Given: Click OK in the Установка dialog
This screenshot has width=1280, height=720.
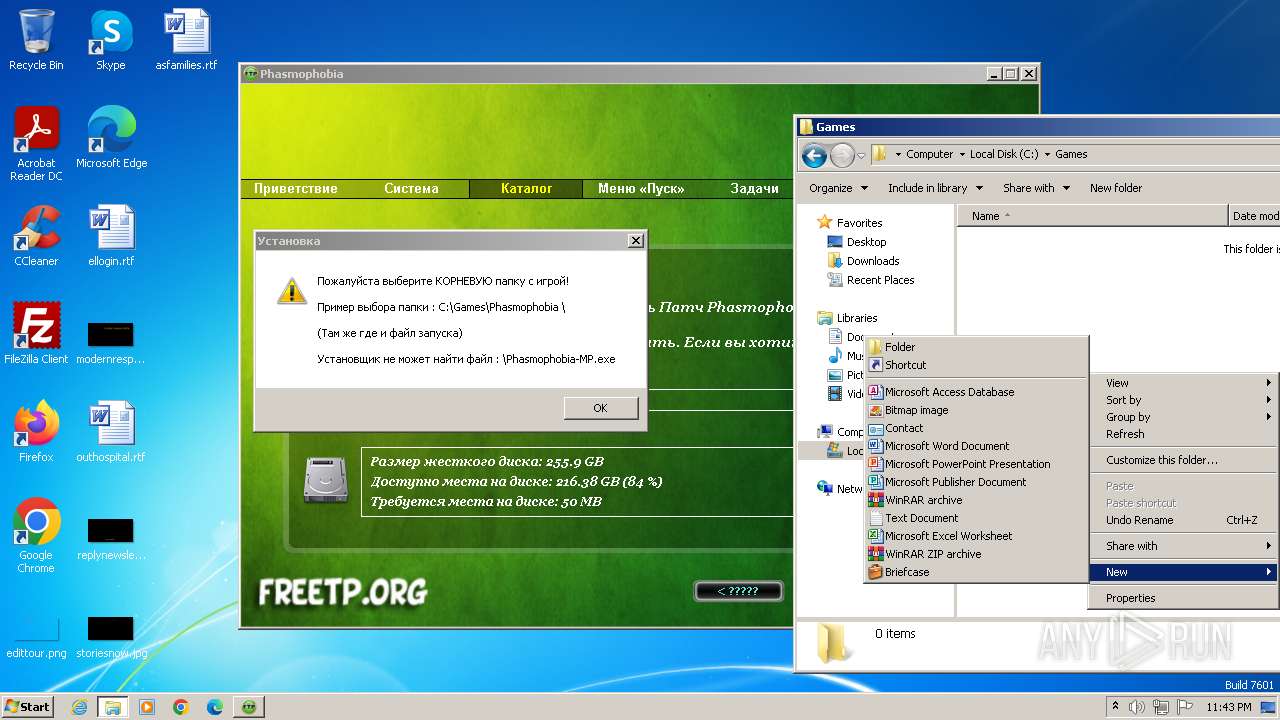Looking at the screenshot, I should 600,408.
